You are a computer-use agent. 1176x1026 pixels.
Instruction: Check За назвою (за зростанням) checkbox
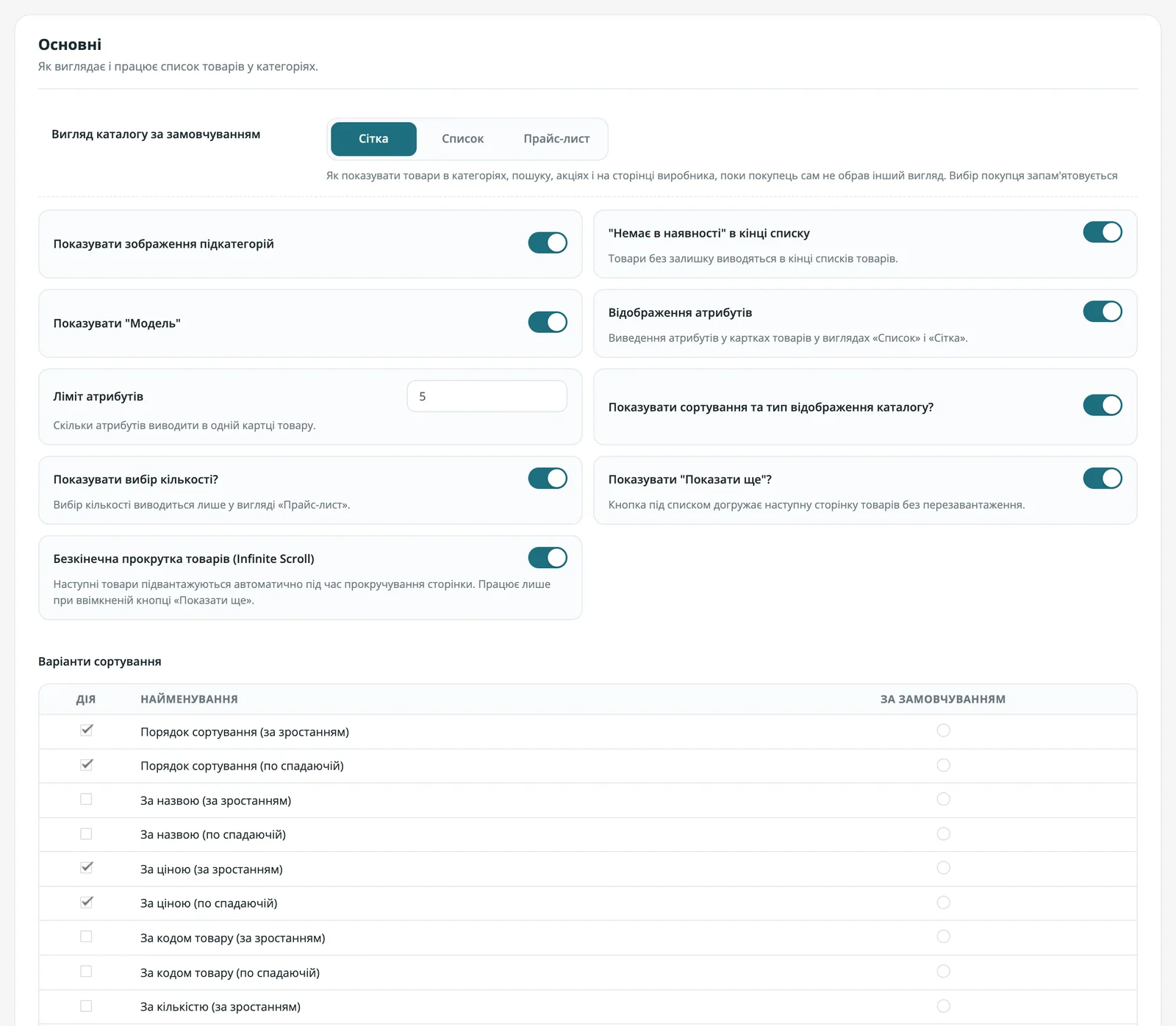[x=86, y=799]
